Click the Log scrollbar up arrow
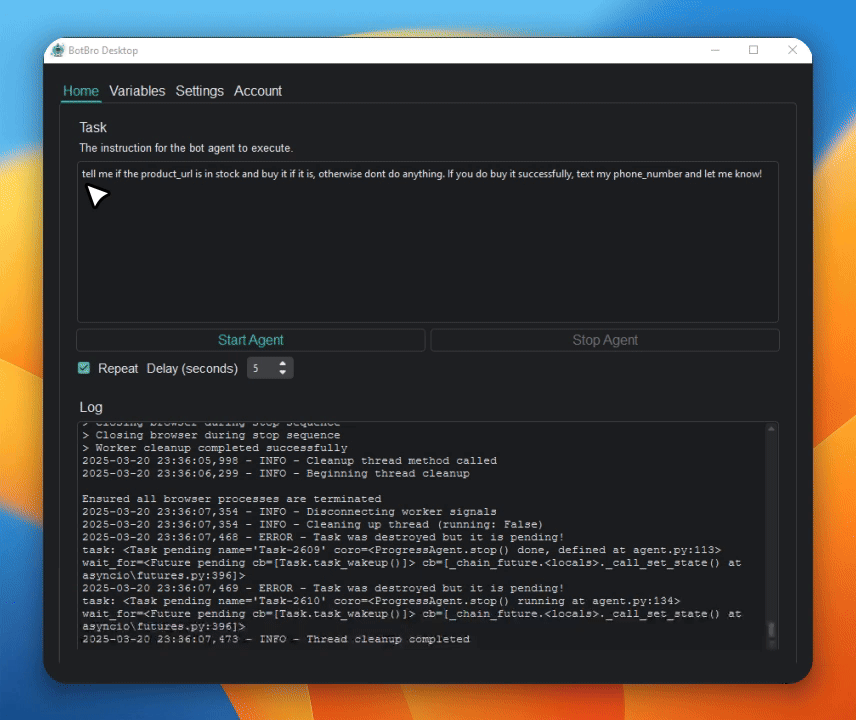 click(x=771, y=429)
